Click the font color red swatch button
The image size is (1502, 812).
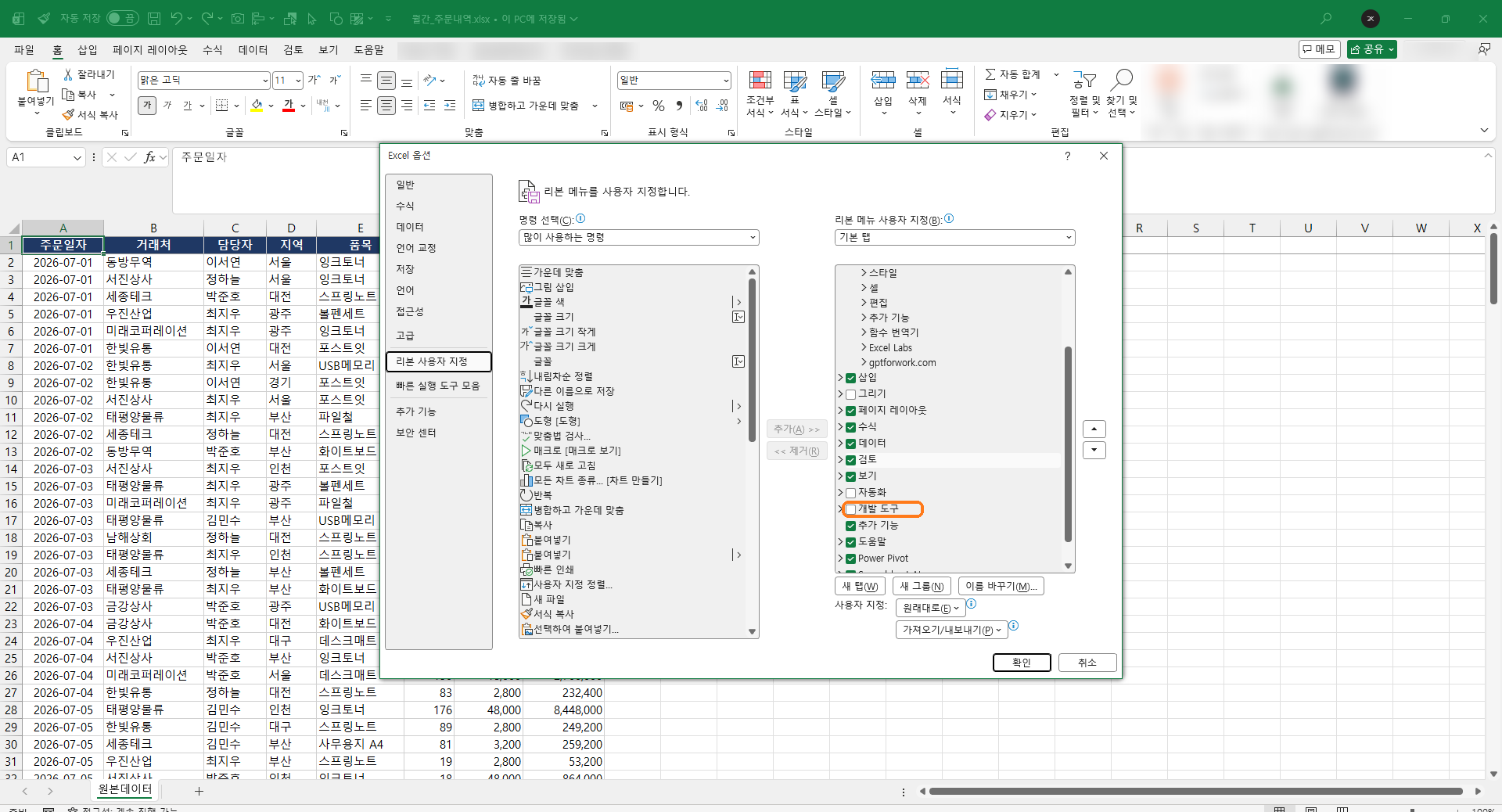(x=289, y=106)
